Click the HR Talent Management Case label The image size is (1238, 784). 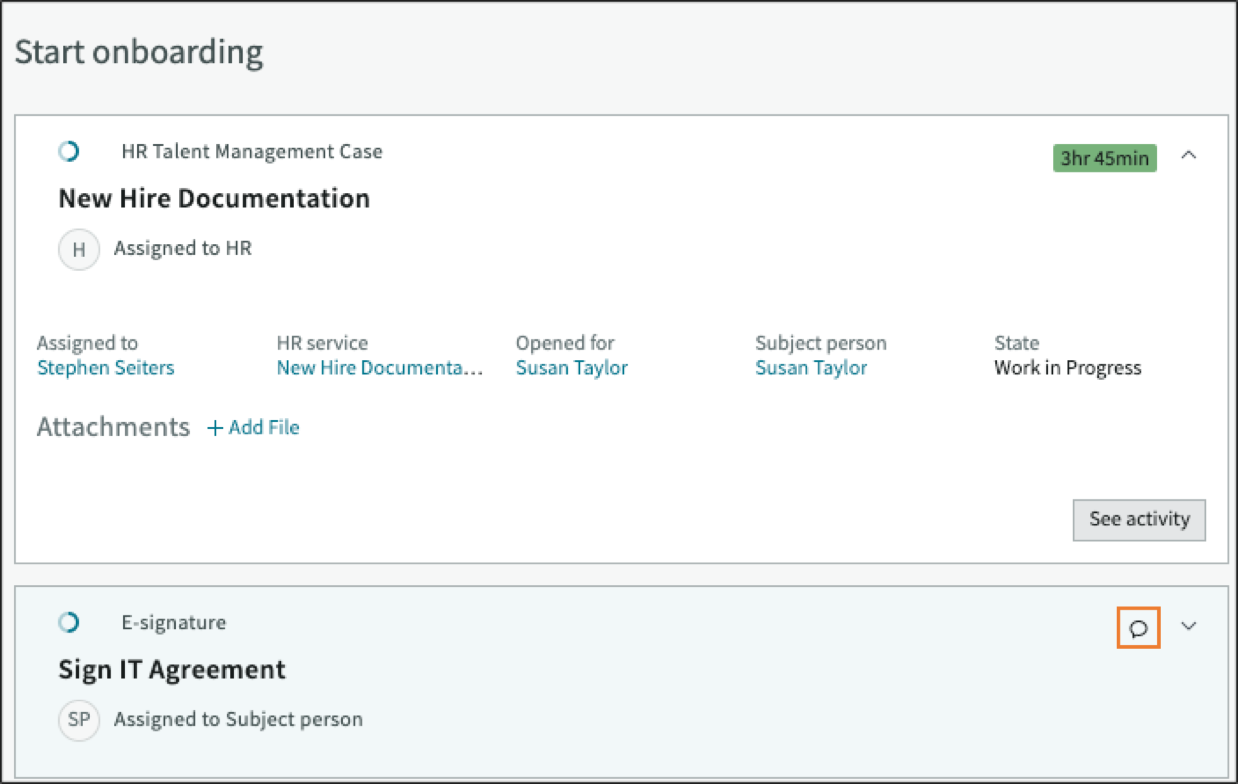click(x=252, y=152)
